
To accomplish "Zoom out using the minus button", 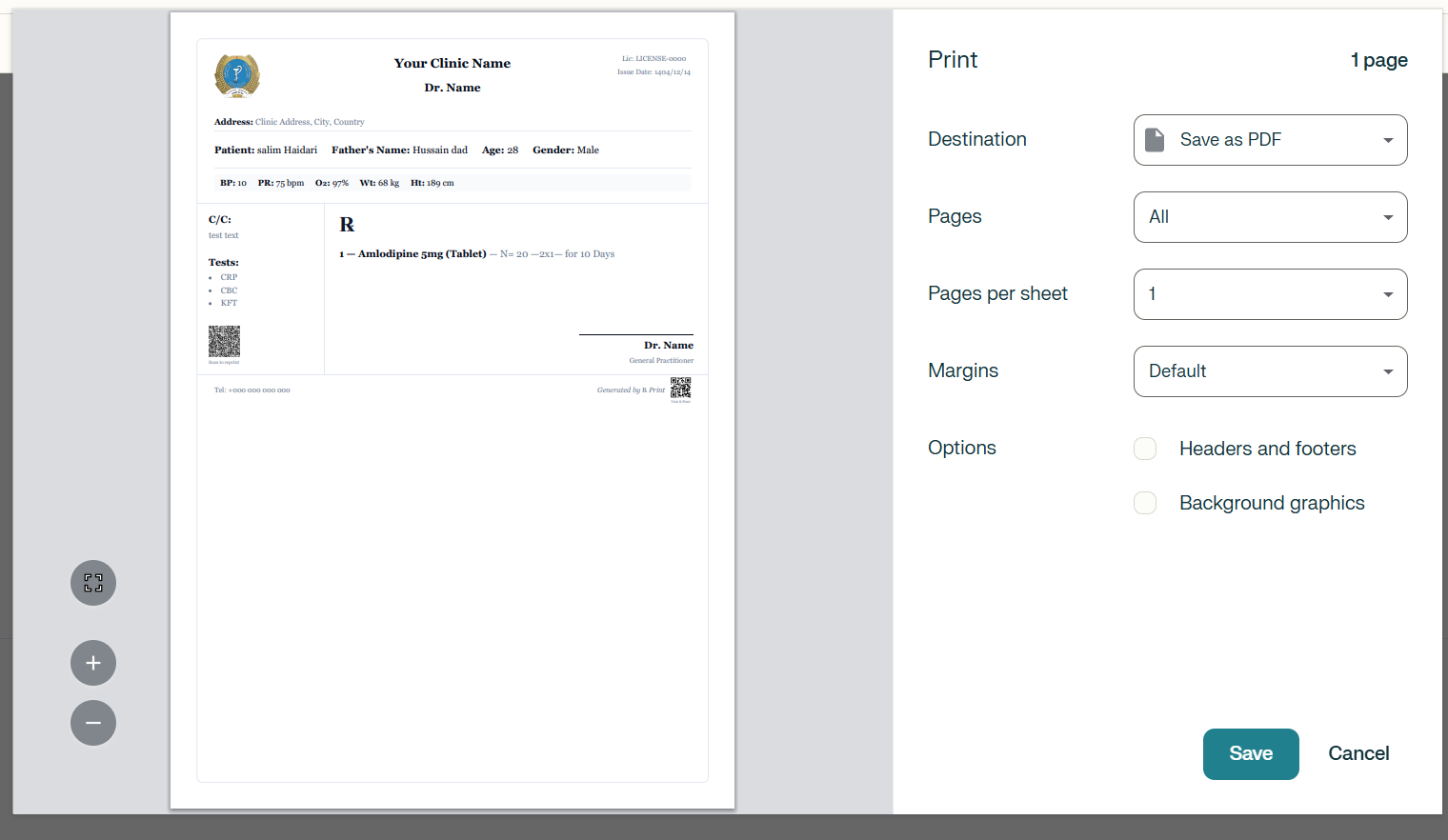I will 92,723.
